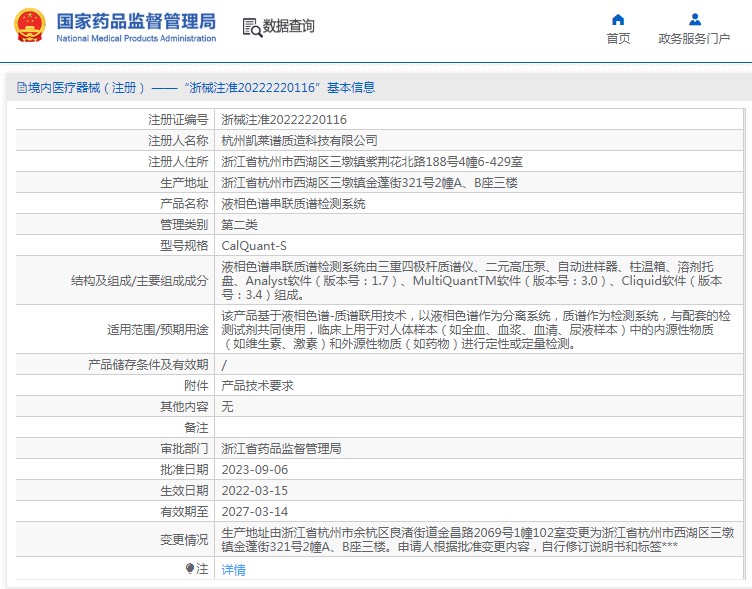Click product name 液相色谱串联质谱检测系统
This screenshot has width=752, height=589.
[x=293, y=204]
